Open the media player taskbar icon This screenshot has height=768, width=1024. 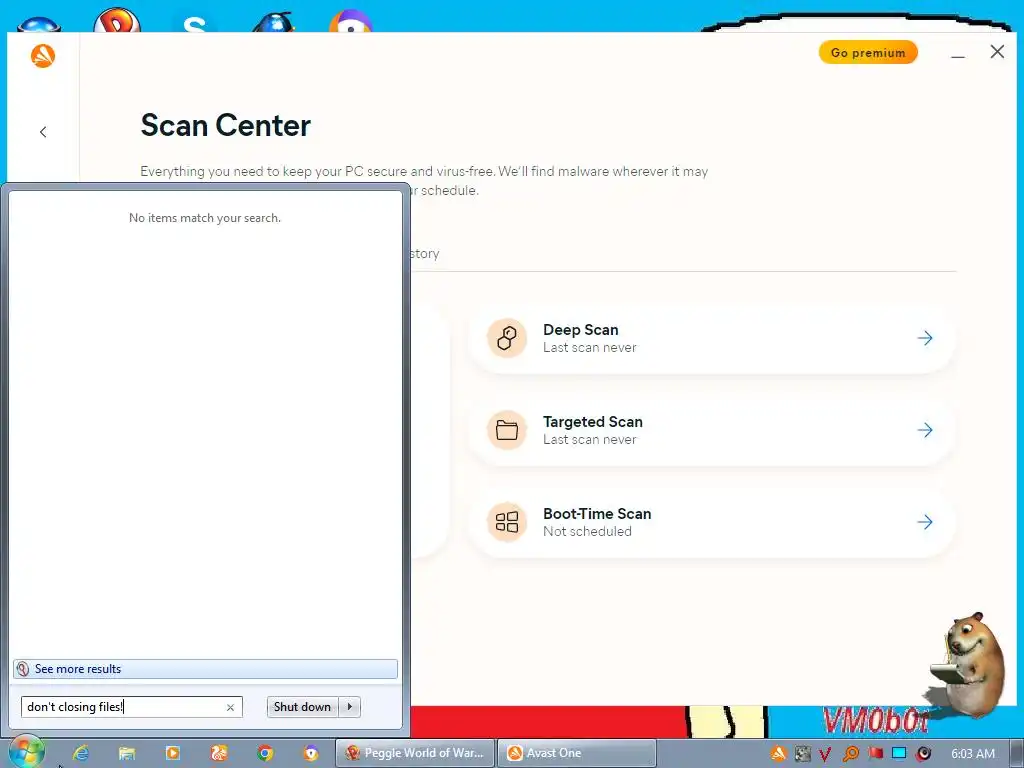pos(173,753)
